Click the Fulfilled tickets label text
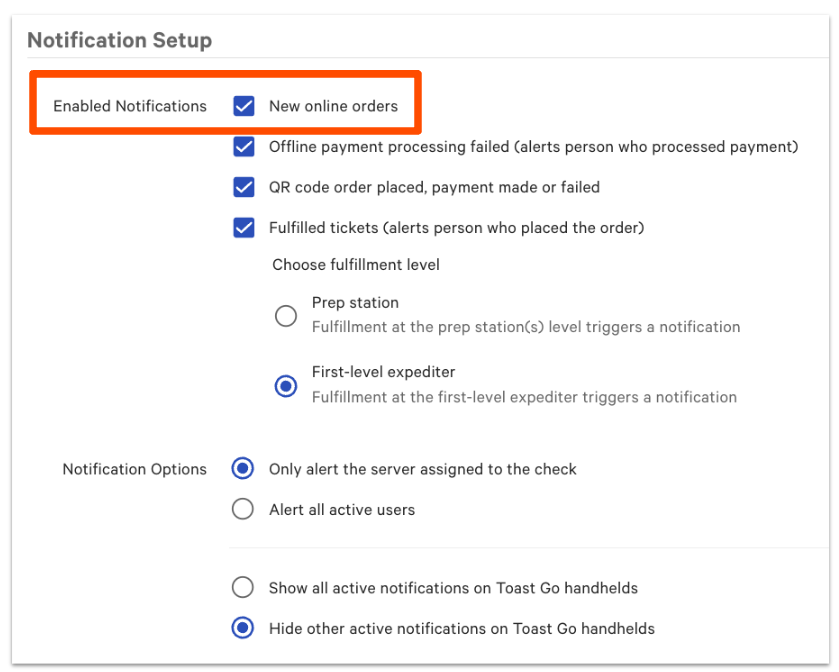Image resolution: width=839 pixels, height=672 pixels. [x=456, y=228]
